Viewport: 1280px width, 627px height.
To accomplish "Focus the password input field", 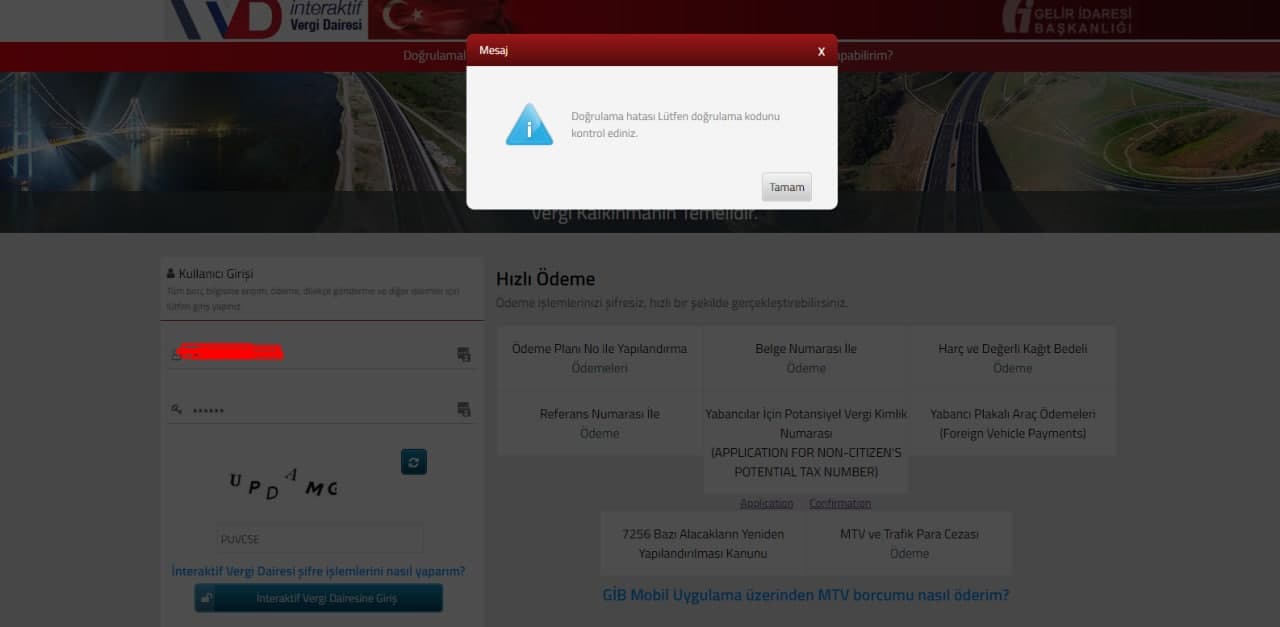I will point(310,410).
